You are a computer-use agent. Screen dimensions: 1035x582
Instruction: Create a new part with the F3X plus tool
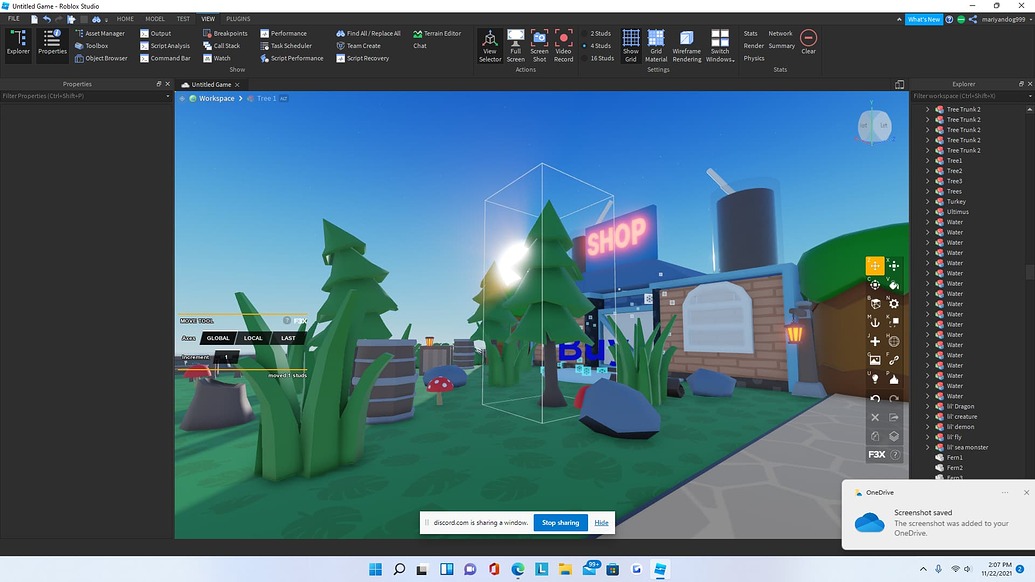click(x=874, y=341)
